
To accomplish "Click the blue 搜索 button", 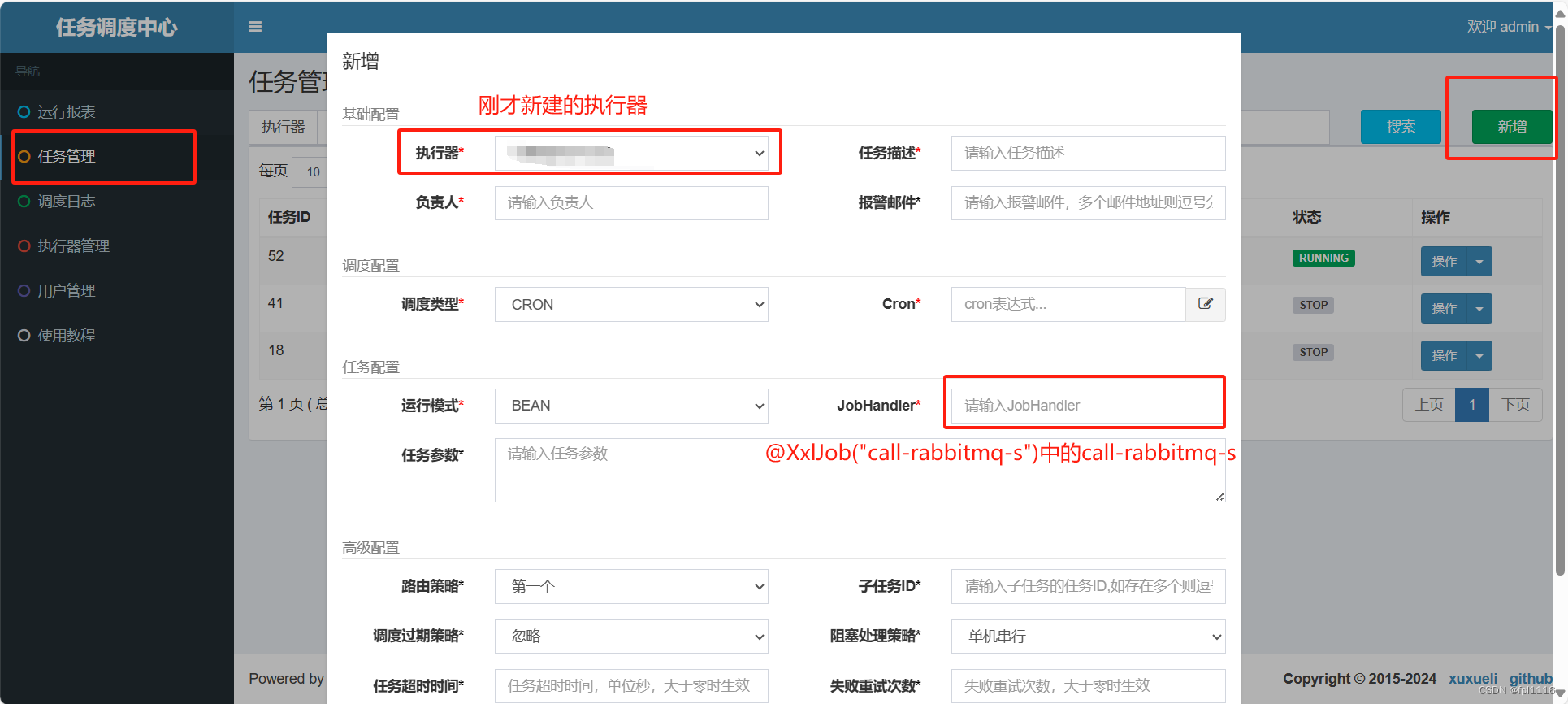I will [1401, 127].
